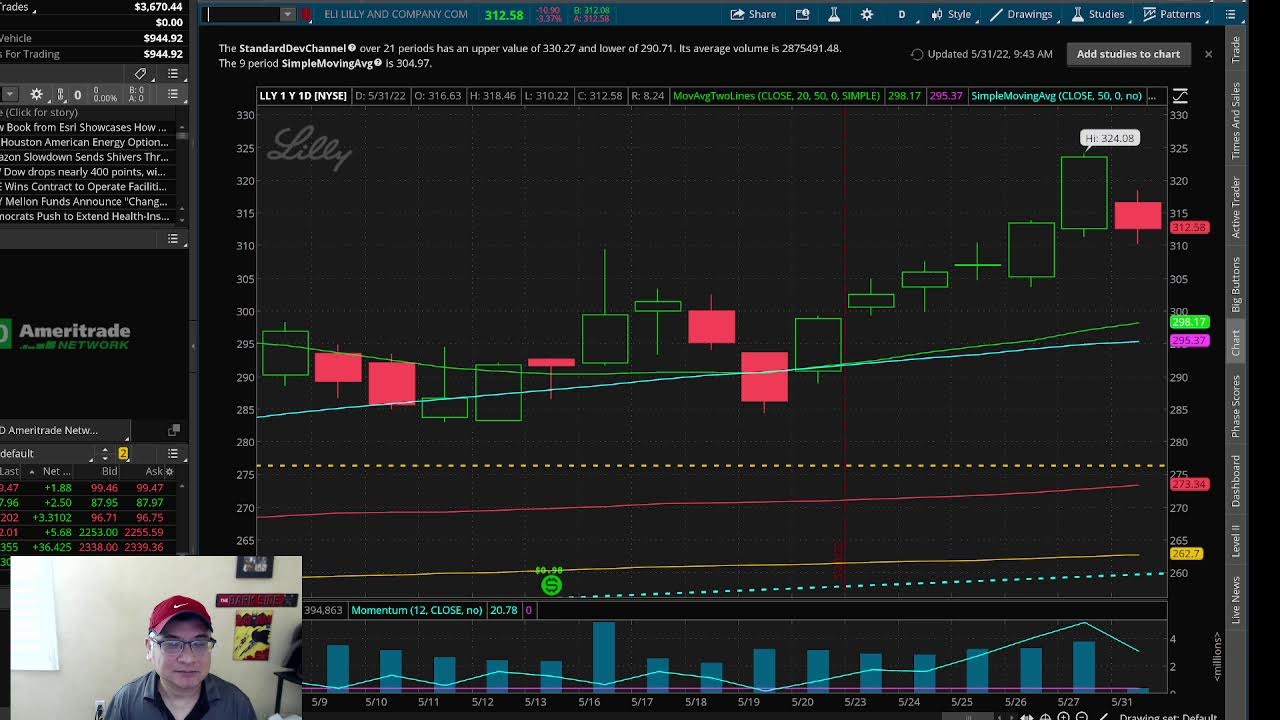The width and height of the screenshot is (1280, 720).
Task: Open chart settings gear icon
Action: [867, 14]
